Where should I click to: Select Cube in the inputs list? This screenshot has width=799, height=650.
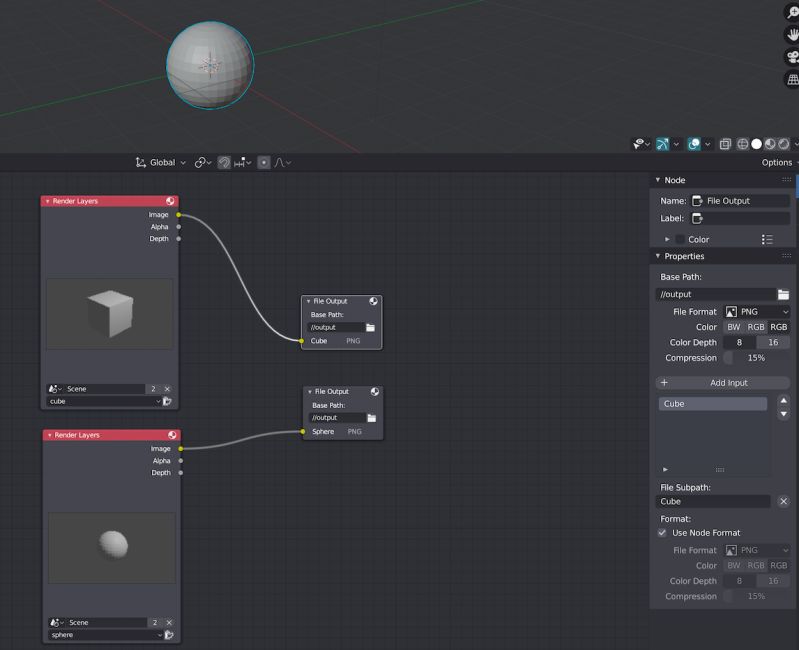(713, 404)
